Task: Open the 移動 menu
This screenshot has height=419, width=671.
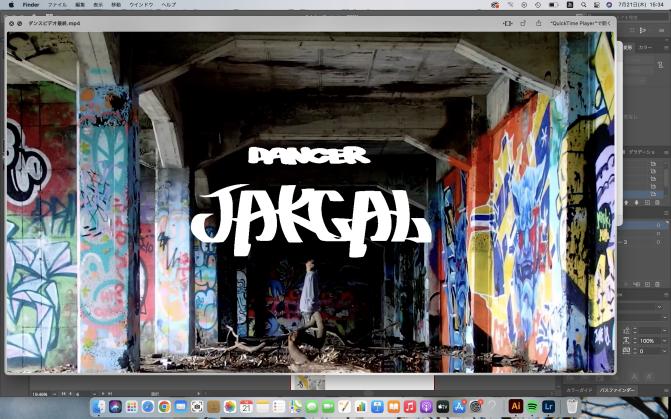Action: (x=116, y=5)
